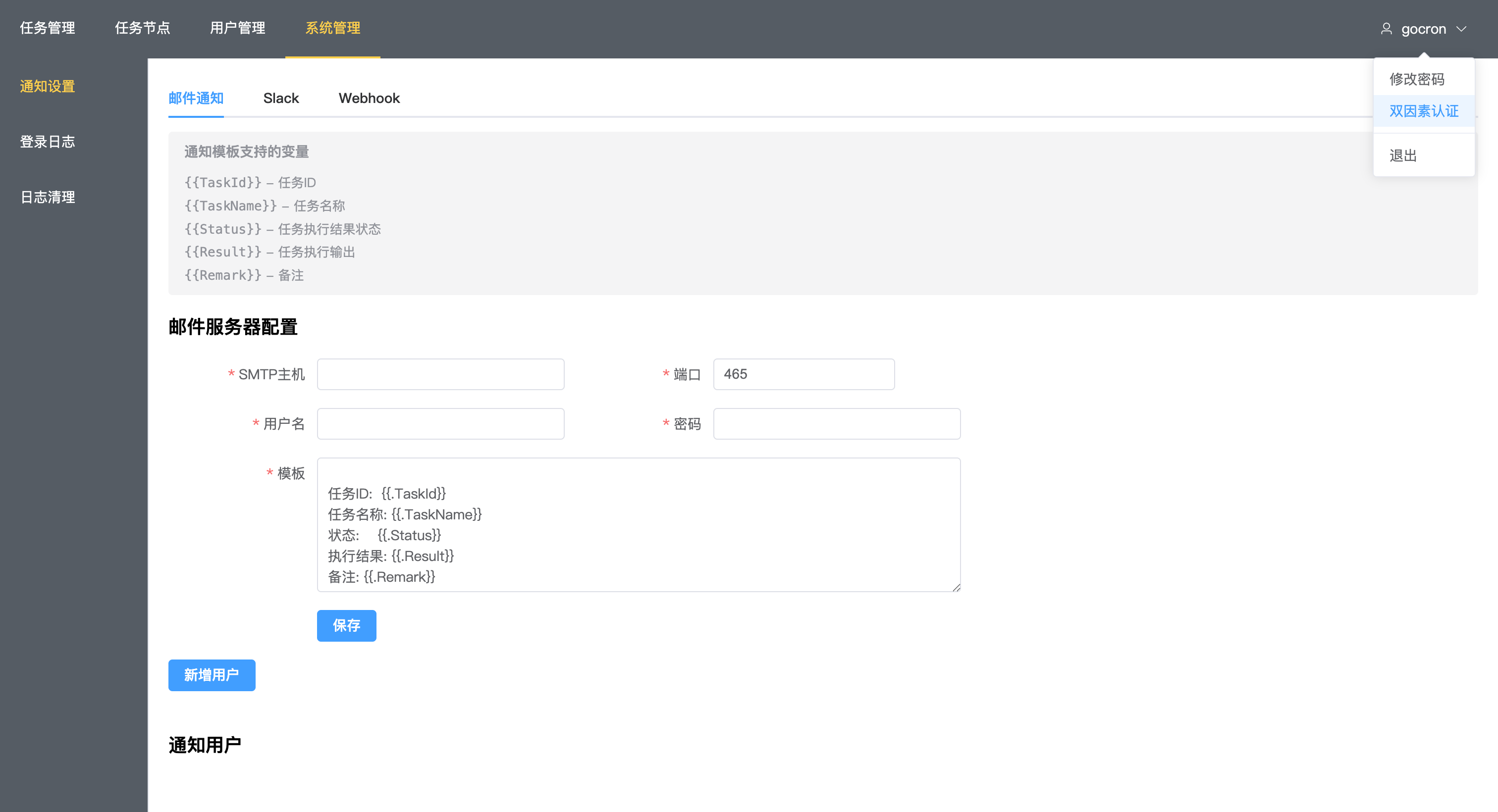
Task: Click the gocron username label
Action: pos(1424,29)
